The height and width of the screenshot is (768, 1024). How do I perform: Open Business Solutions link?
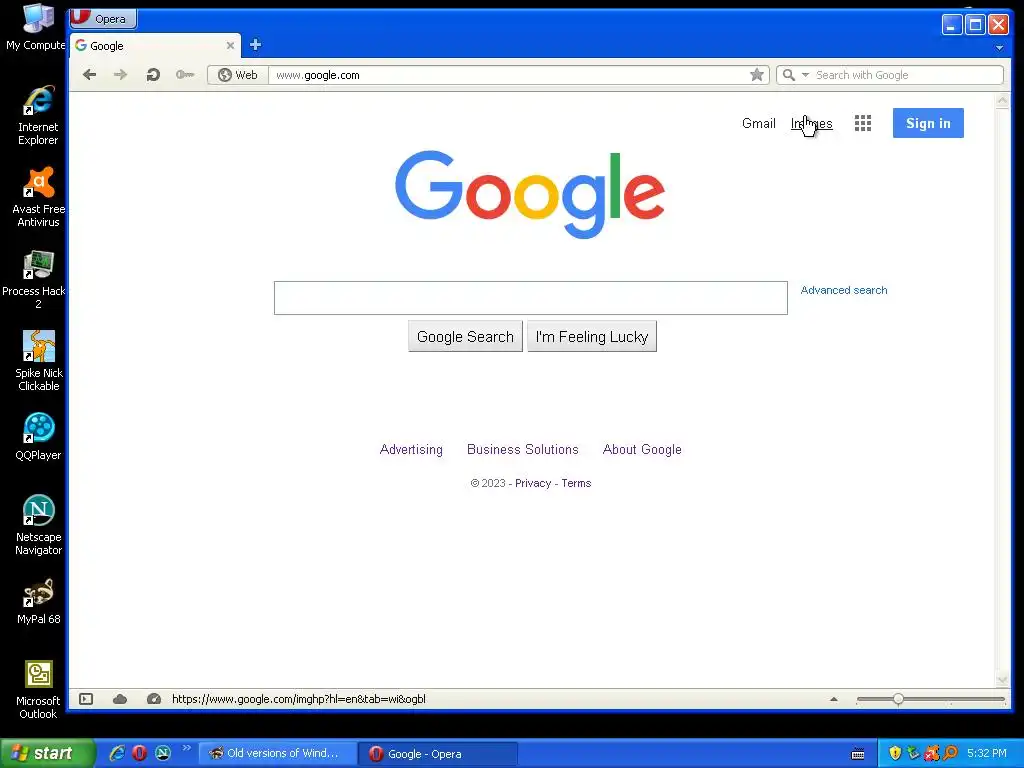coord(522,449)
